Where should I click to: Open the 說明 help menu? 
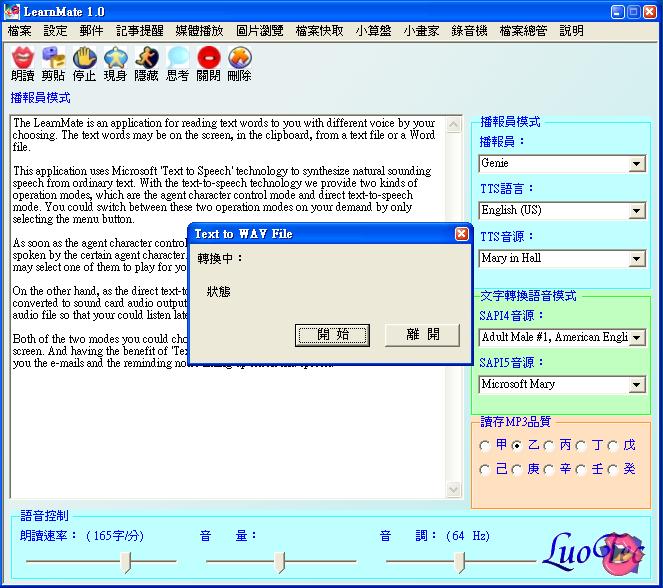[x=572, y=31]
